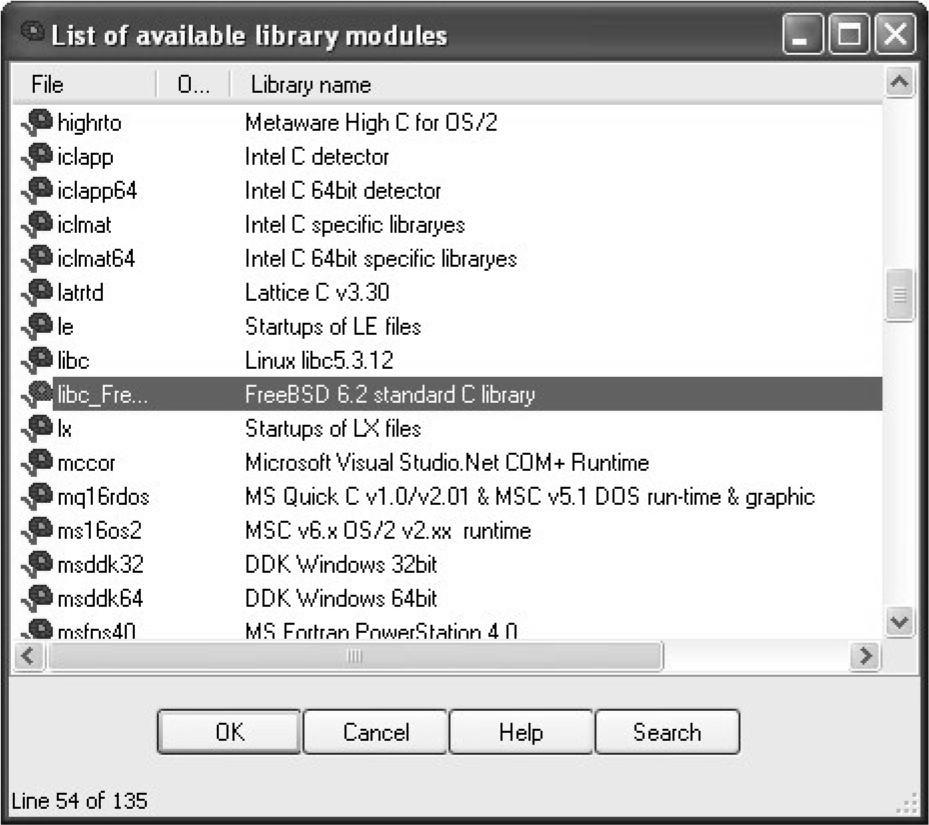The image size is (929, 825).
Task: Select MSC v6.x OS/2 runtime row
Action: [x=448, y=530]
